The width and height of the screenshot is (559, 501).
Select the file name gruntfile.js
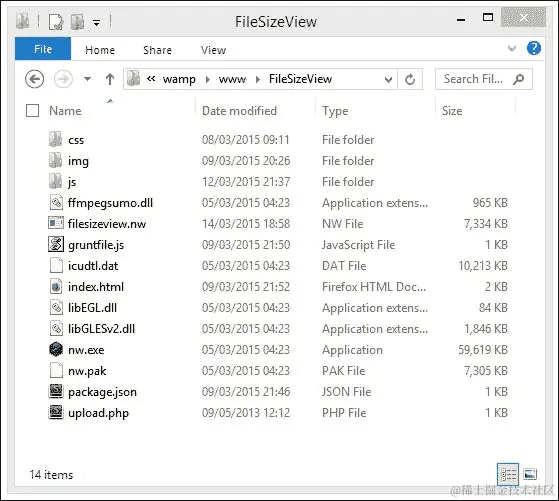pos(96,245)
